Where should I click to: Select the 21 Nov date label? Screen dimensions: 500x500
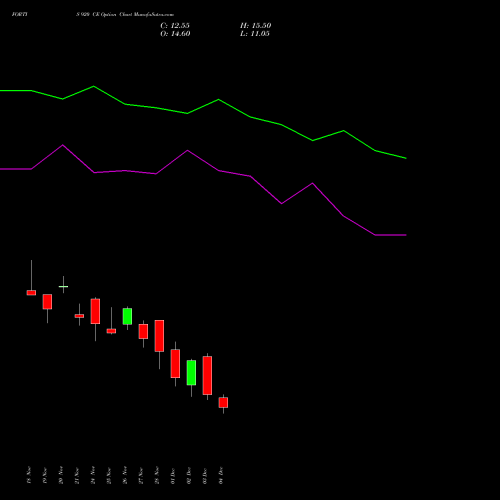coord(77,475)
